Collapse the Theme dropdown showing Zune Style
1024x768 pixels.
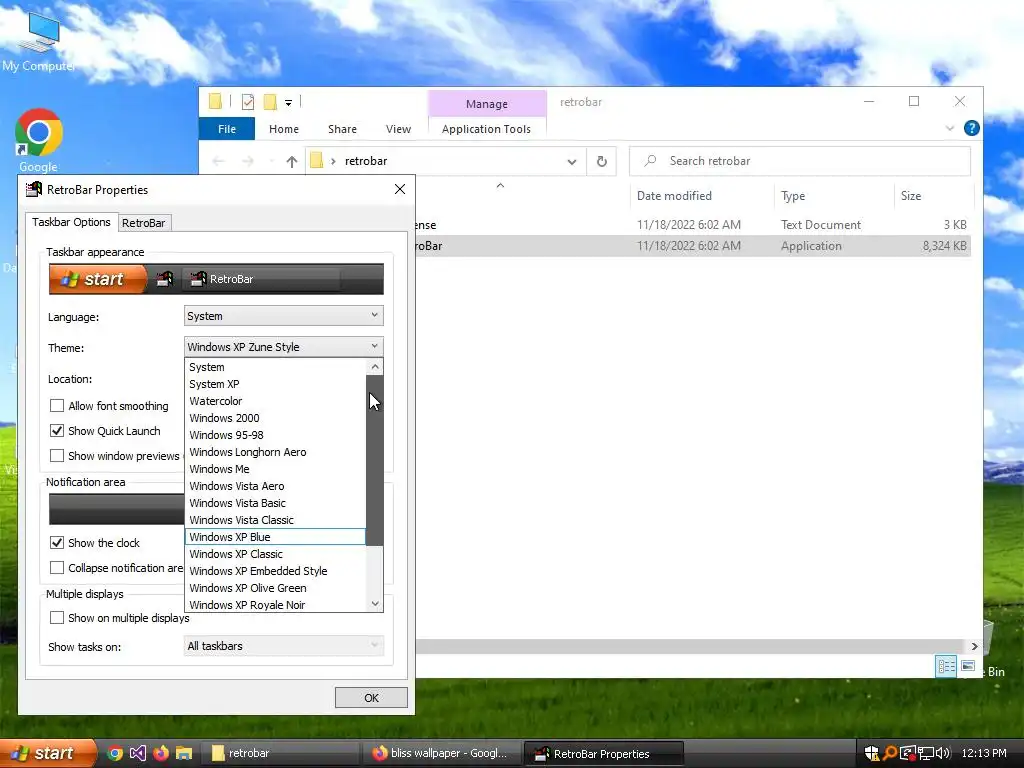pos(283,346)
